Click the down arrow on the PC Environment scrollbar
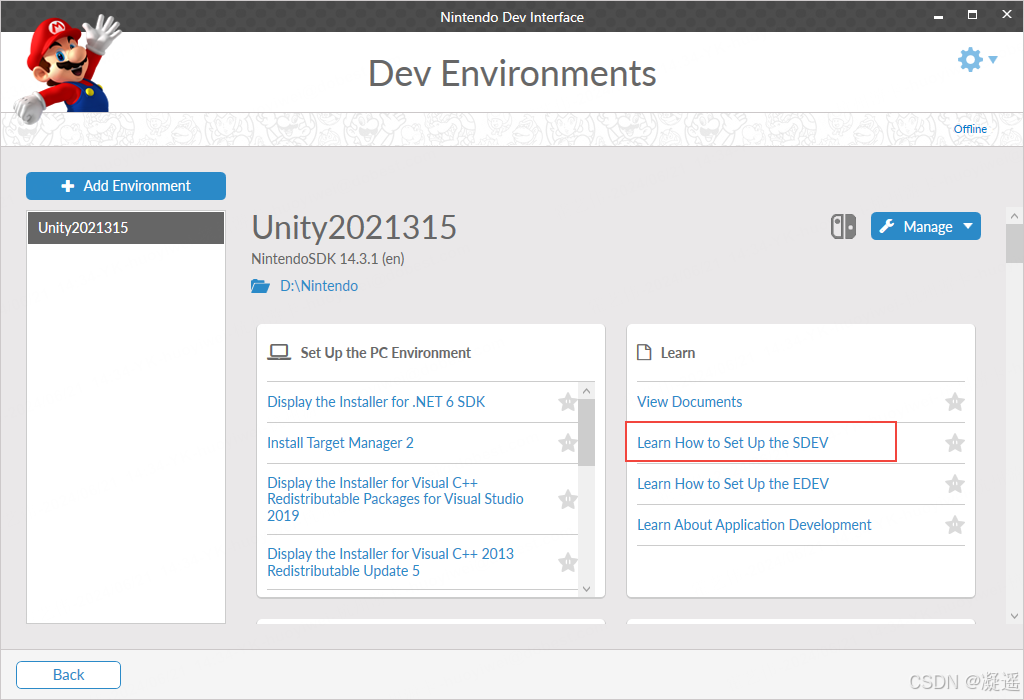Screen dimensions: 1024x700 click(x=585, y=589)
